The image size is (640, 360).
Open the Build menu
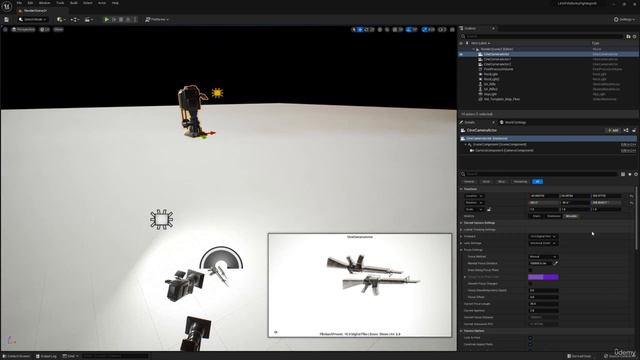[74, 3]
